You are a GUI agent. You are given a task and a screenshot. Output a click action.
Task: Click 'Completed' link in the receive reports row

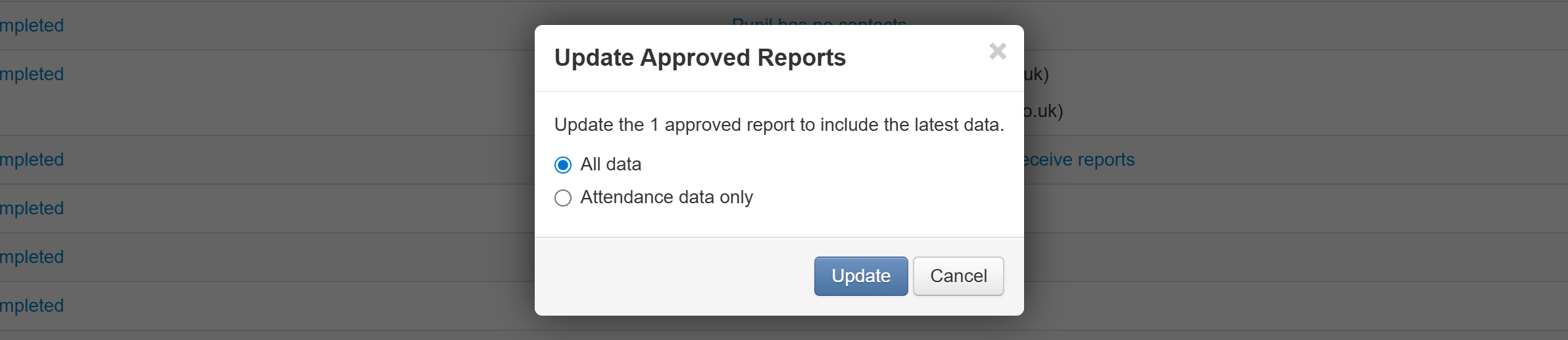tap(32, 160)
